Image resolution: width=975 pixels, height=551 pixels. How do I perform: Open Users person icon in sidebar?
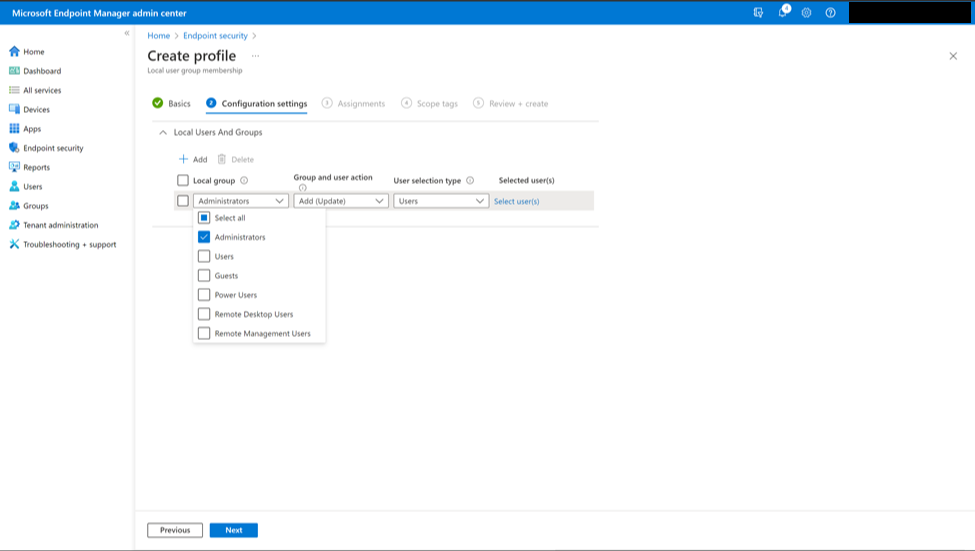[x=14, y=186]
